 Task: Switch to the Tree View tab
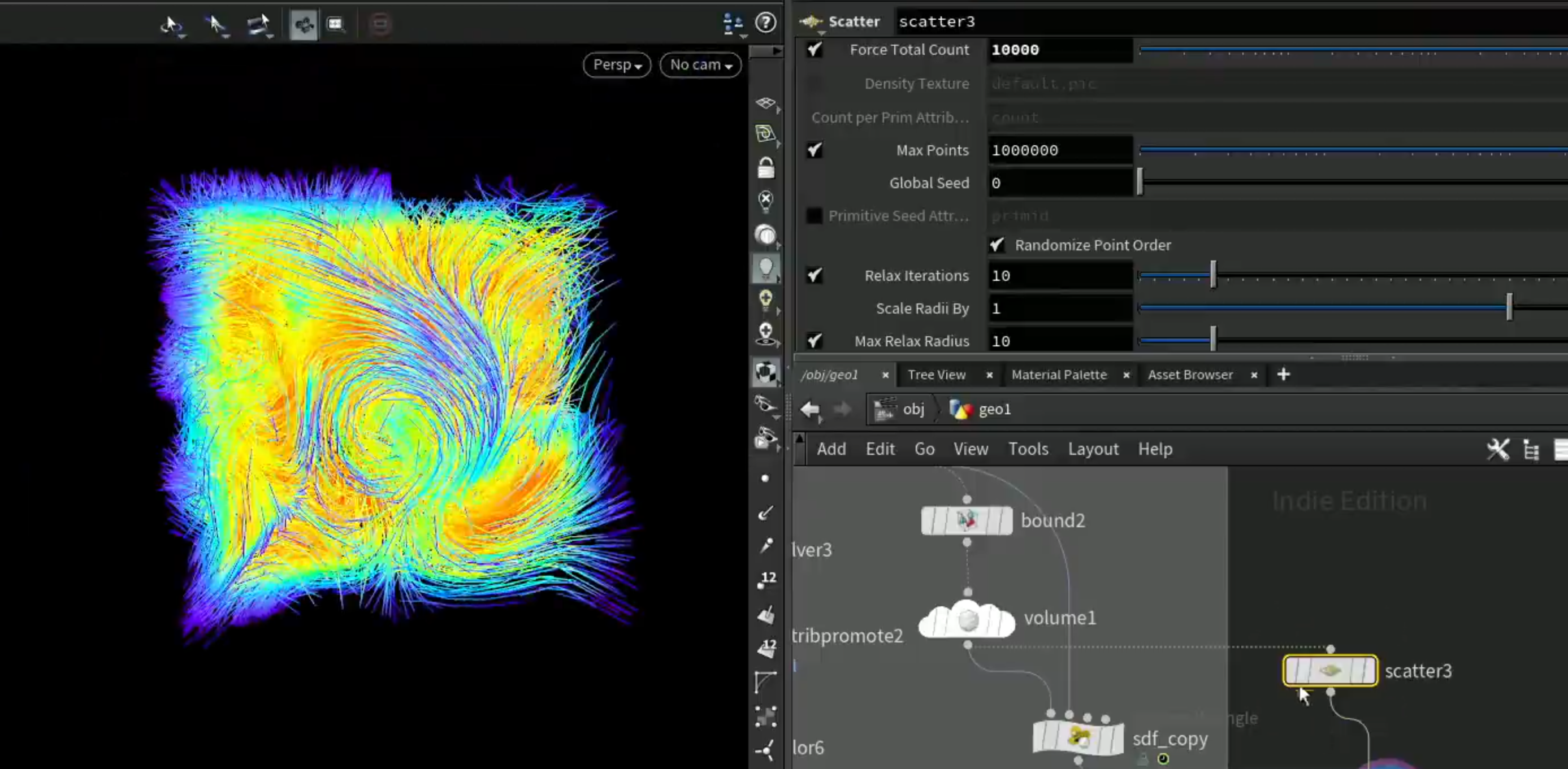click(936, 375)
